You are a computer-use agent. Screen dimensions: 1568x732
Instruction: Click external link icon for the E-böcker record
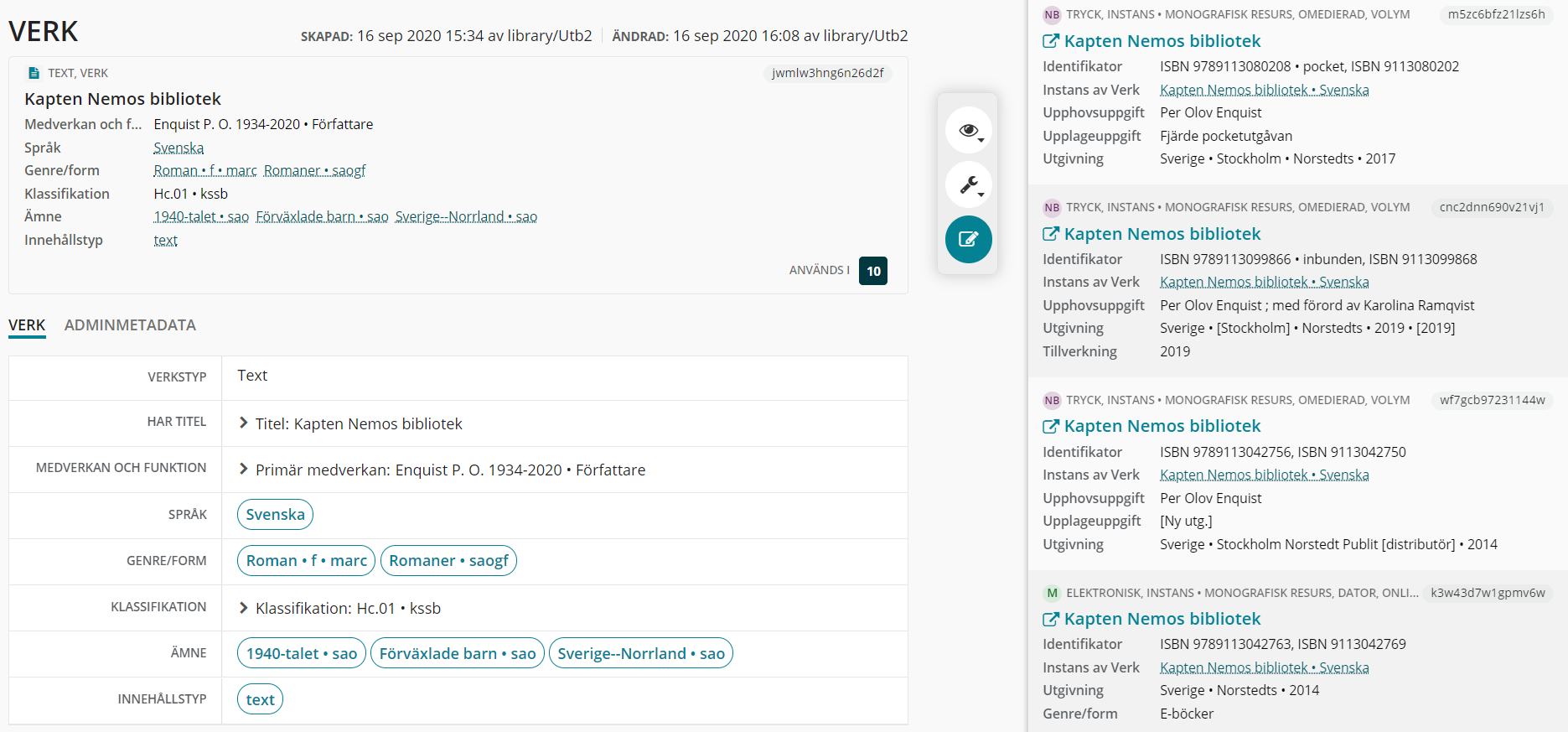coord(1051,619)
